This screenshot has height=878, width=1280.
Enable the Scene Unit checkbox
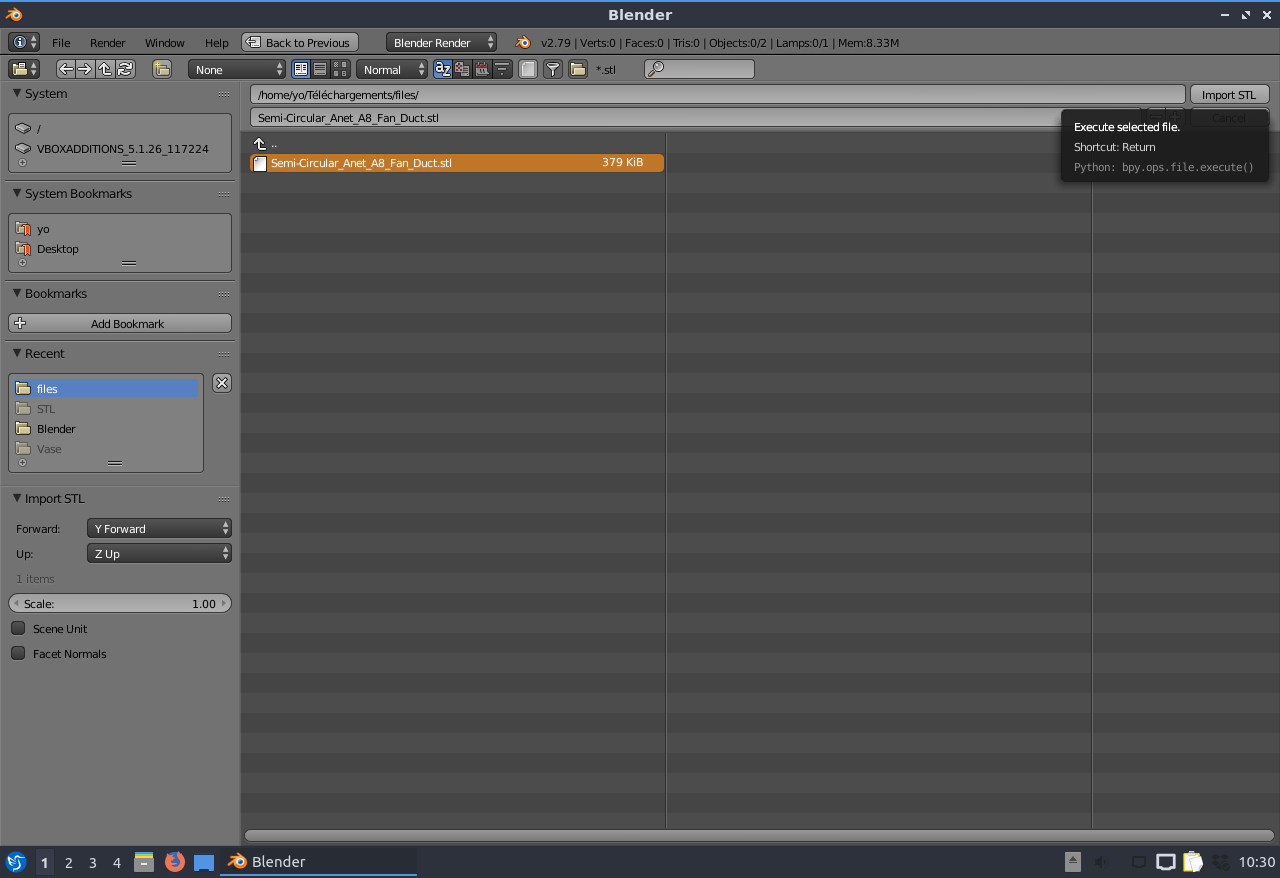click(x=18, y=628)
